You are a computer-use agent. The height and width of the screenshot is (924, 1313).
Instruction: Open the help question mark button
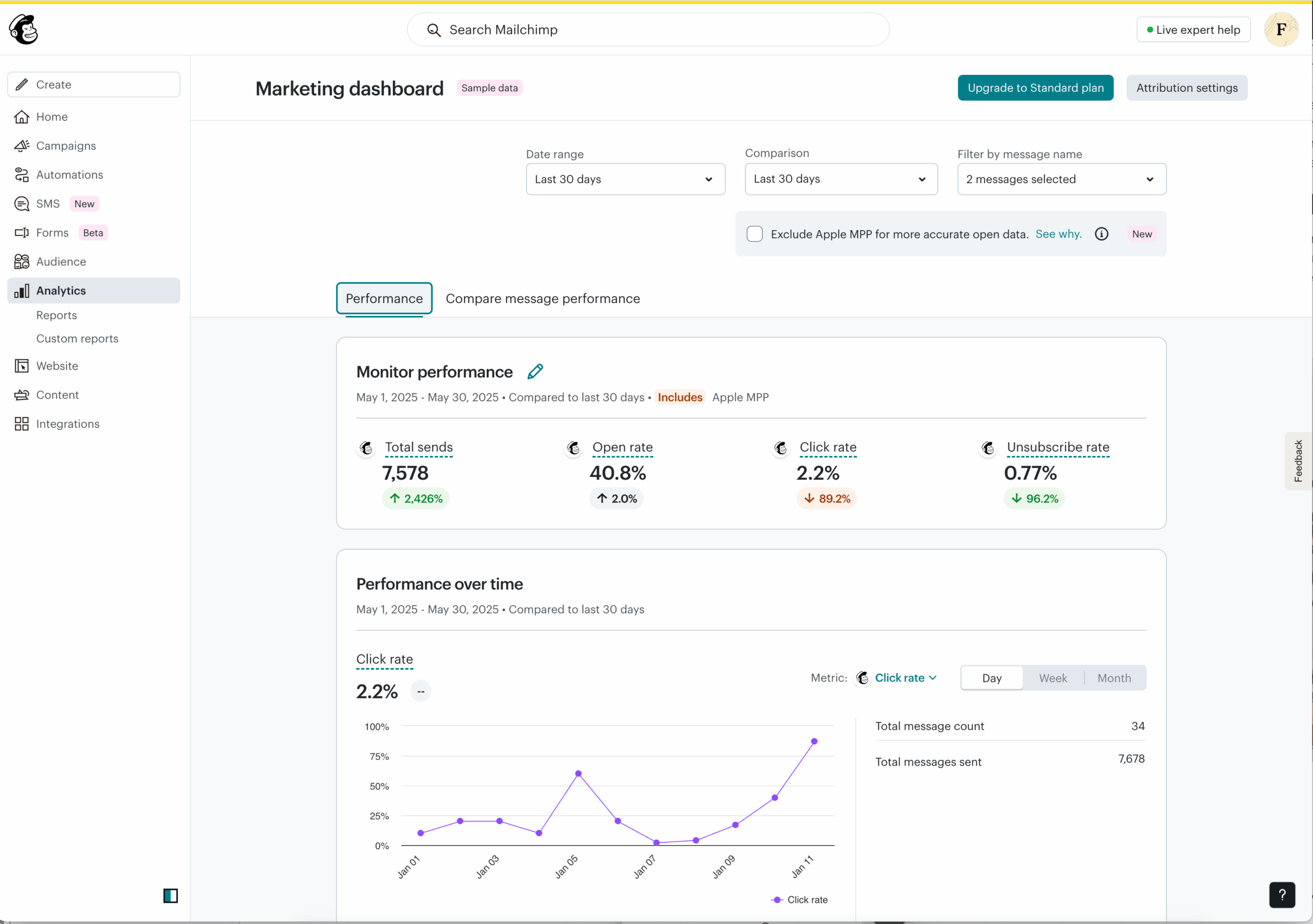click(x=1282, y=895)
